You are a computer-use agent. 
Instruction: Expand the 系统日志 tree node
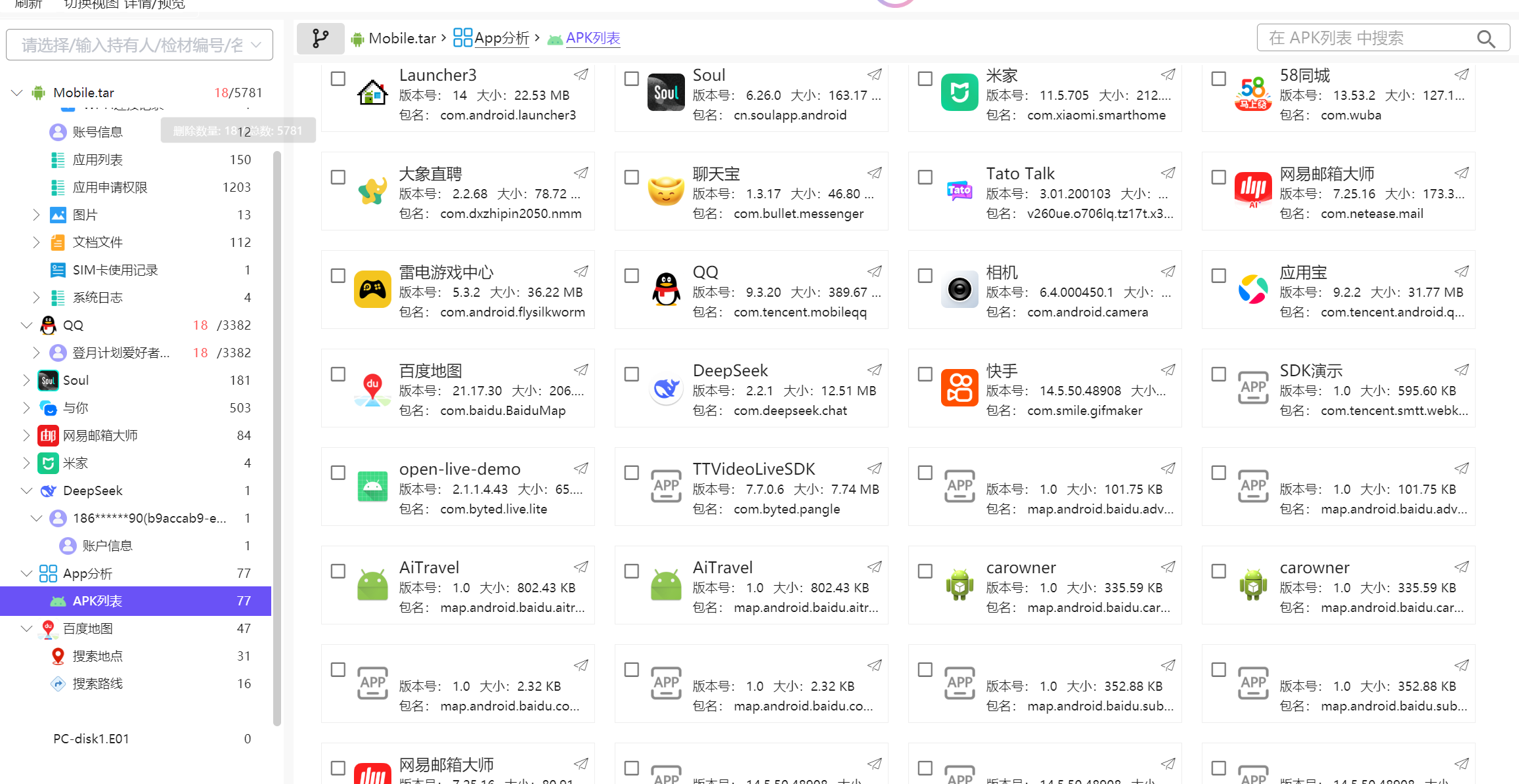pyautogui.click(x=37, y=297)
